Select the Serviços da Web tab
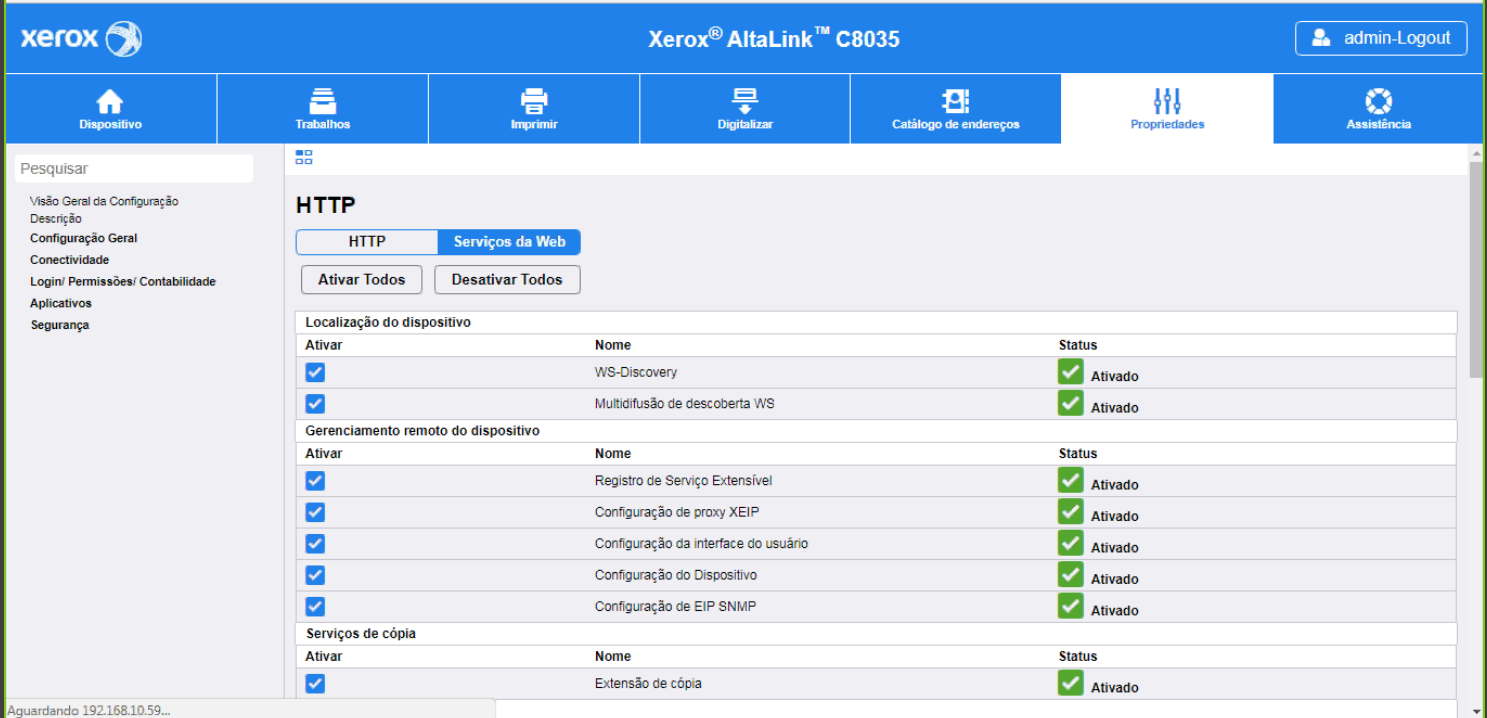Viewport: 1487px width, 718px height. [x=509, y=242]
